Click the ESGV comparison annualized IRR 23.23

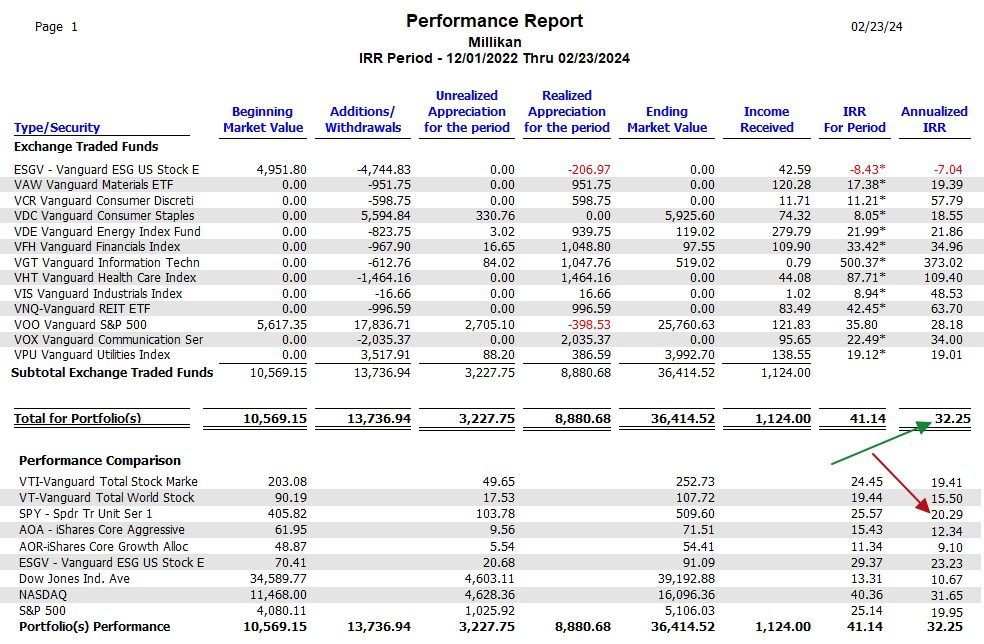[947, 563]
